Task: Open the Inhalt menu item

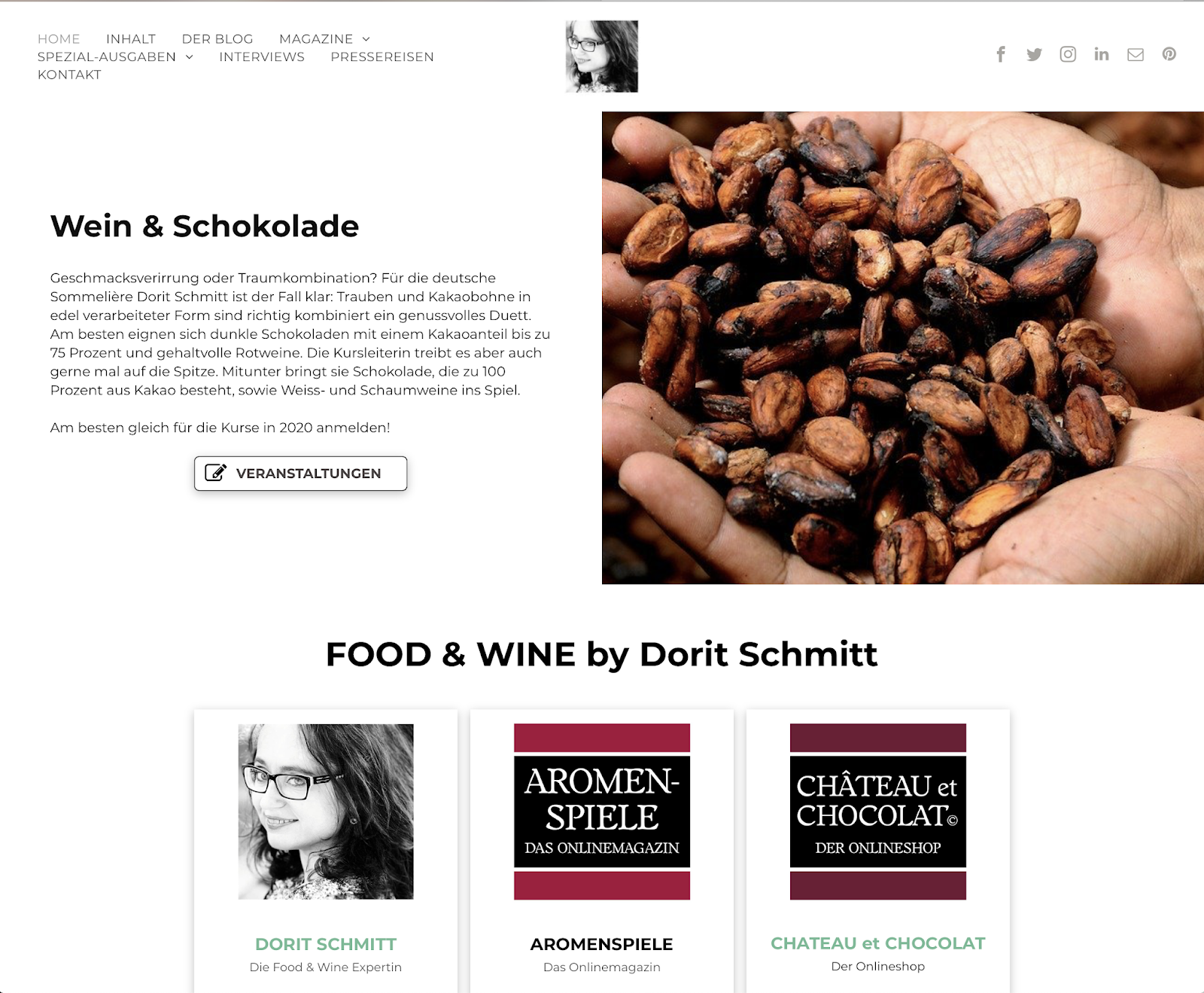Action: click(131, 39)
